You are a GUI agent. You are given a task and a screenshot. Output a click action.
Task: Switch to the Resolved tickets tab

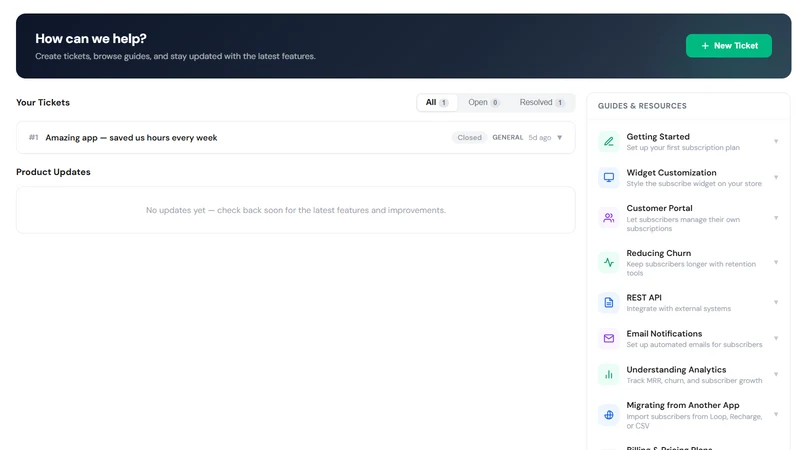click(541, 103)
